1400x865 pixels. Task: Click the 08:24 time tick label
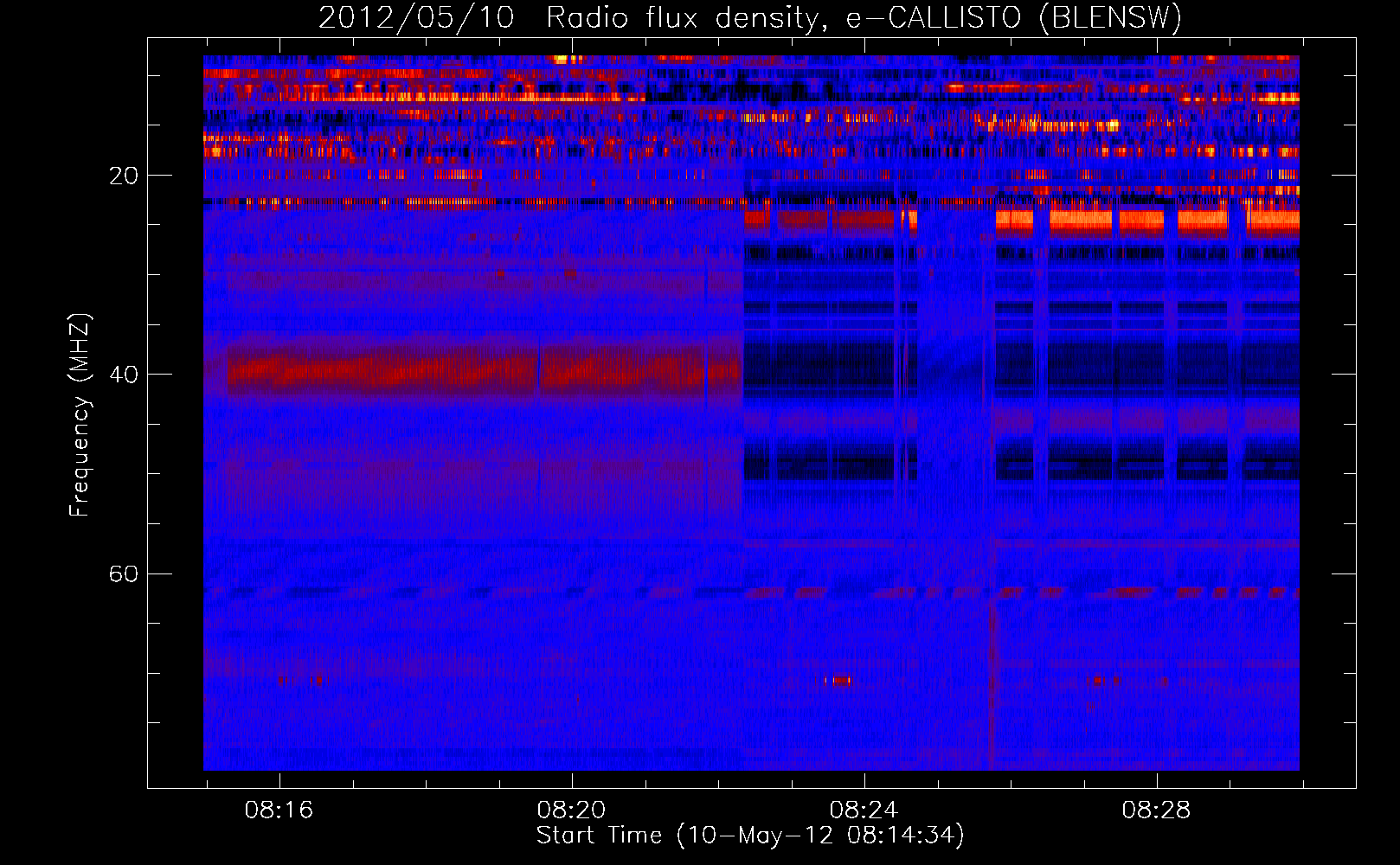[x=864, y=811]
